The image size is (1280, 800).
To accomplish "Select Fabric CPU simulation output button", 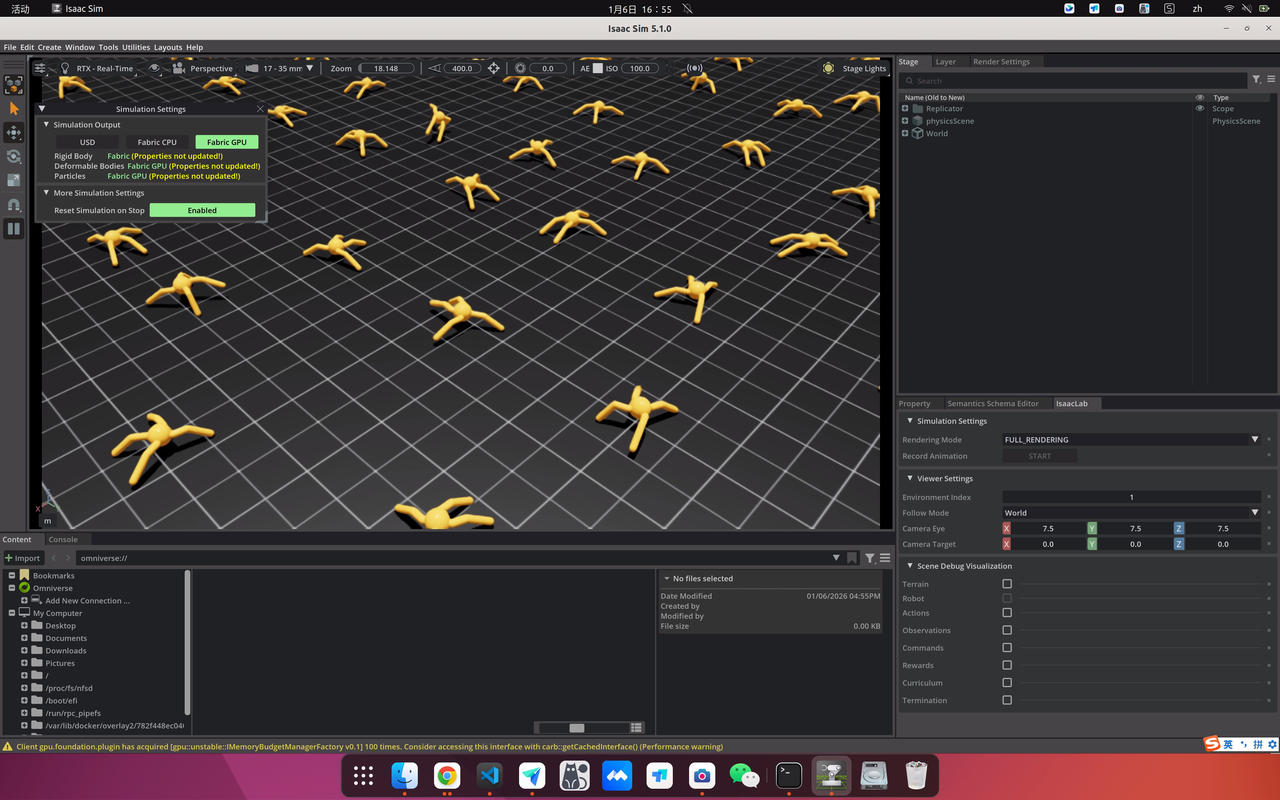I will [x=157, y=142].
